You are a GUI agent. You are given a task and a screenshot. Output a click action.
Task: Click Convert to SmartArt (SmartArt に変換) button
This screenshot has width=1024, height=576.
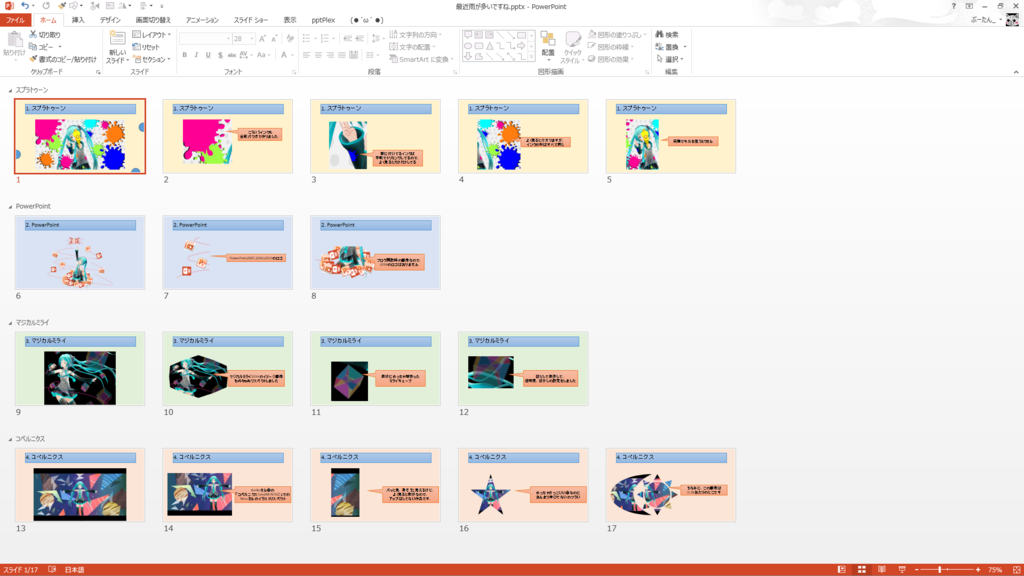tap(421, 59)
